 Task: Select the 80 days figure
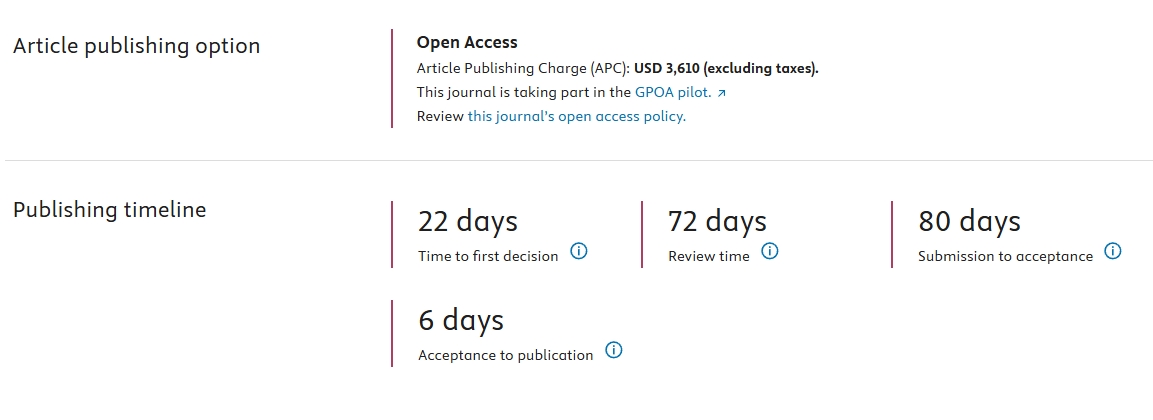[969, 221]
